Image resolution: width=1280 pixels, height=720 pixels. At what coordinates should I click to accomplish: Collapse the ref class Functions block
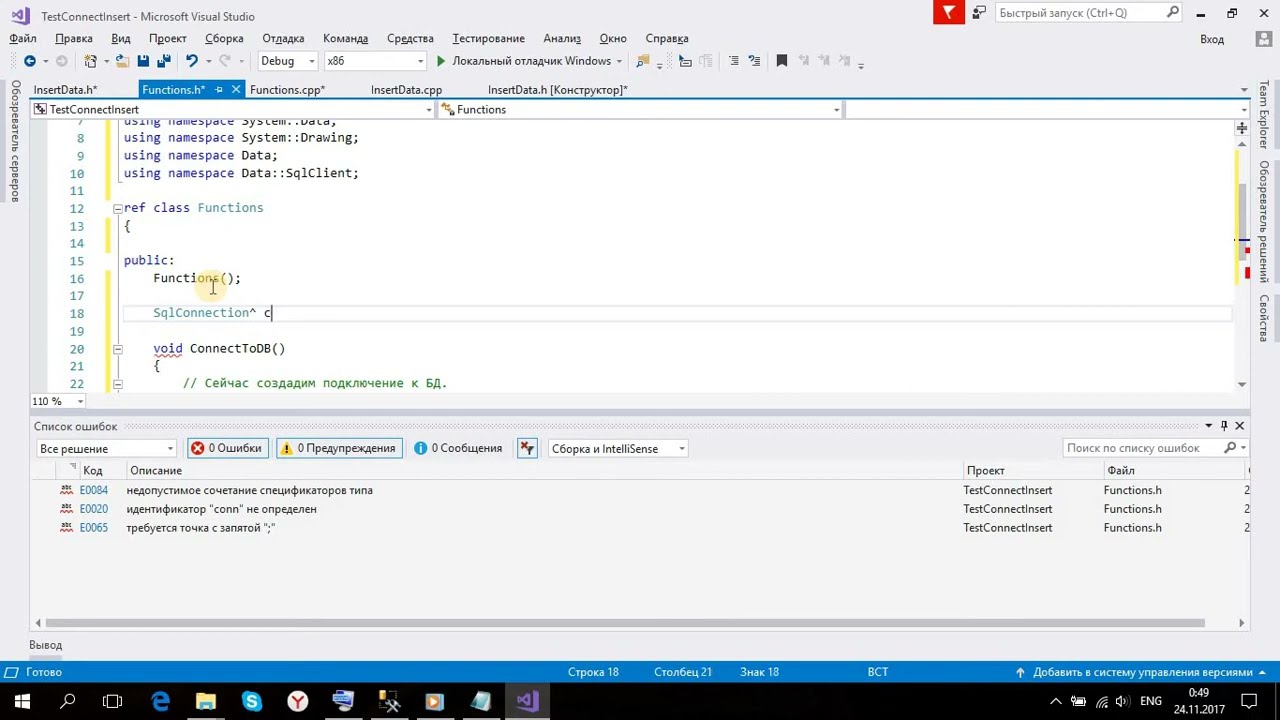coord(117,208)
